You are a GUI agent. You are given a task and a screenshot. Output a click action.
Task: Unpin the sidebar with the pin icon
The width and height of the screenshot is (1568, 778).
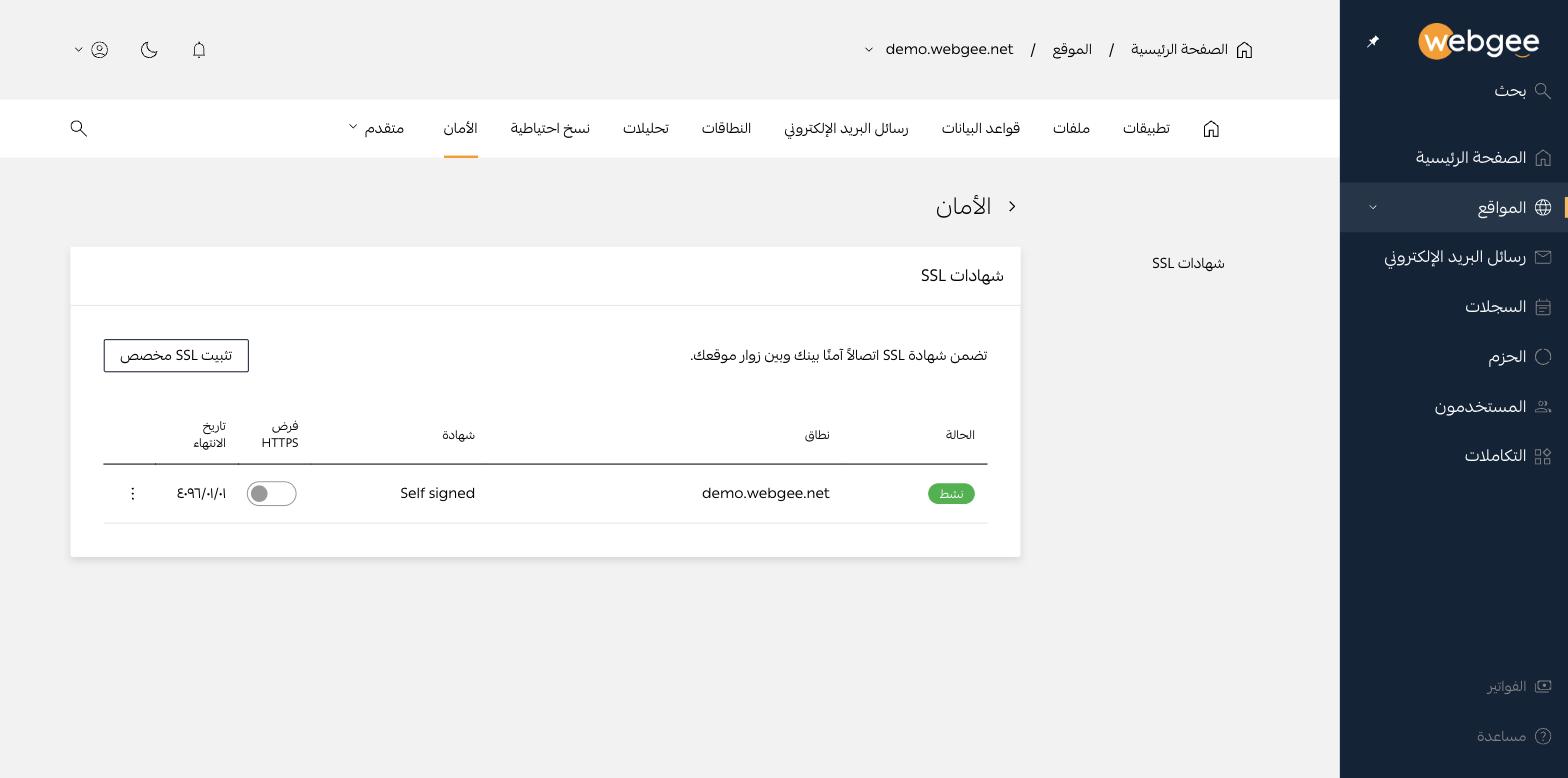click(x=1373, y=41)
